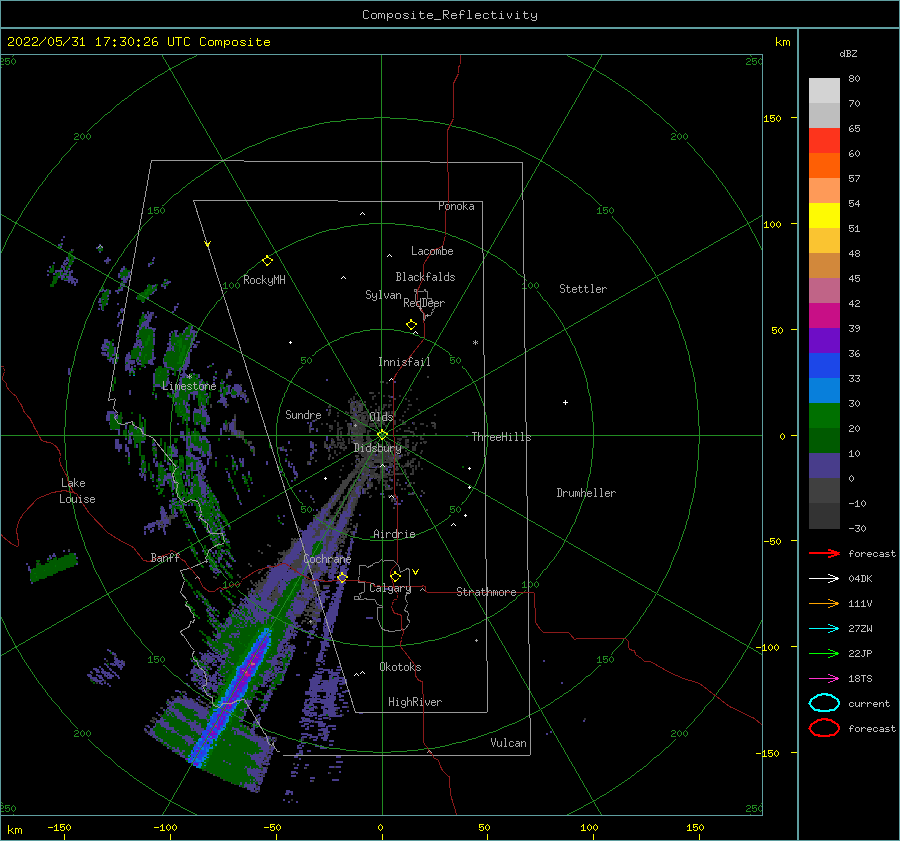Click the Sylvan label

(x=383, y=295)
